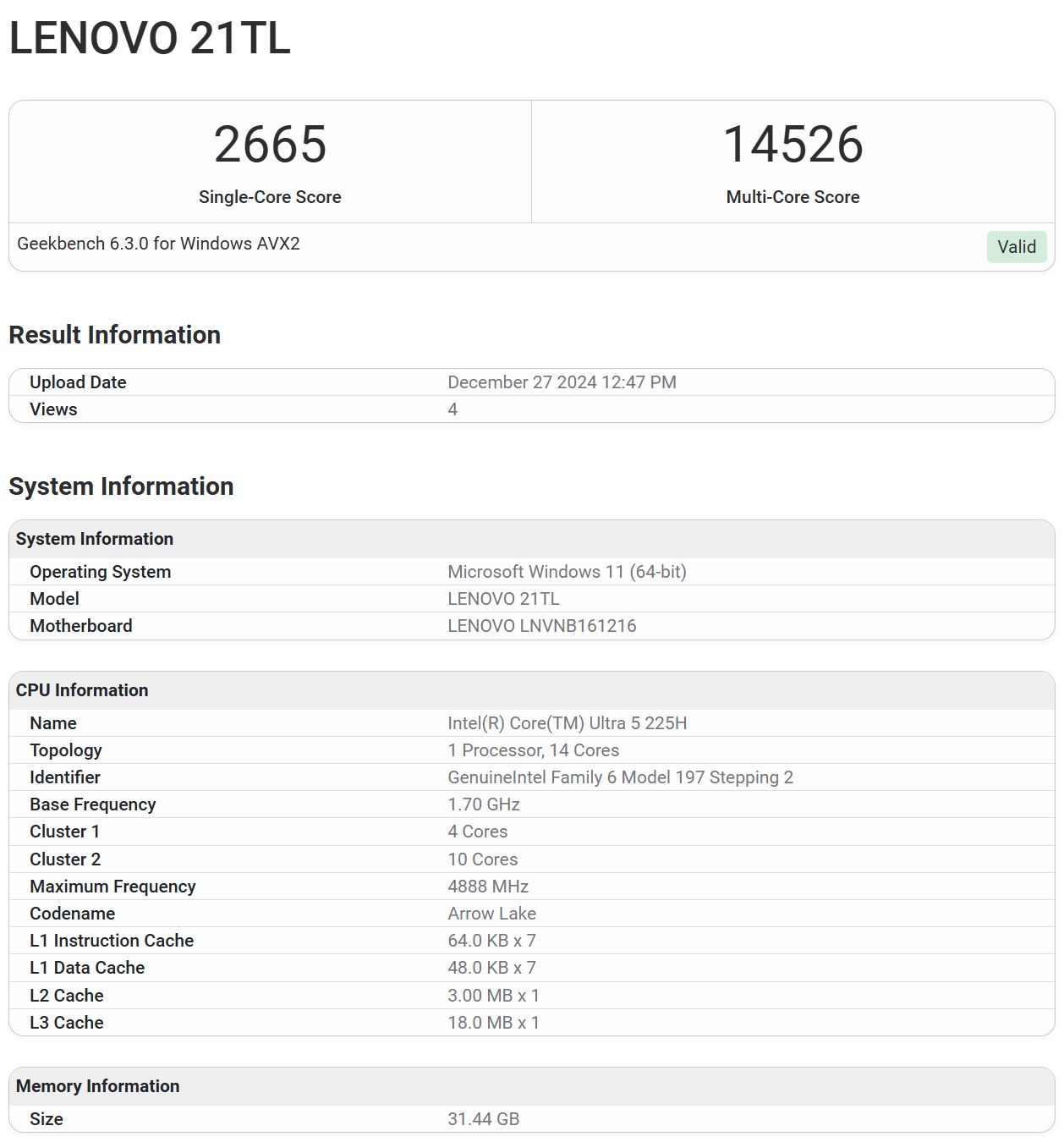1064x1142 pixels.
Task: Click the '4888 MHz' value
Action: [x=488, y=887]
